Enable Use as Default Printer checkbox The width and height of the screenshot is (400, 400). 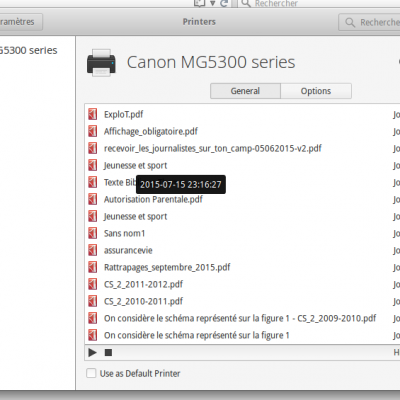(91, 373)
